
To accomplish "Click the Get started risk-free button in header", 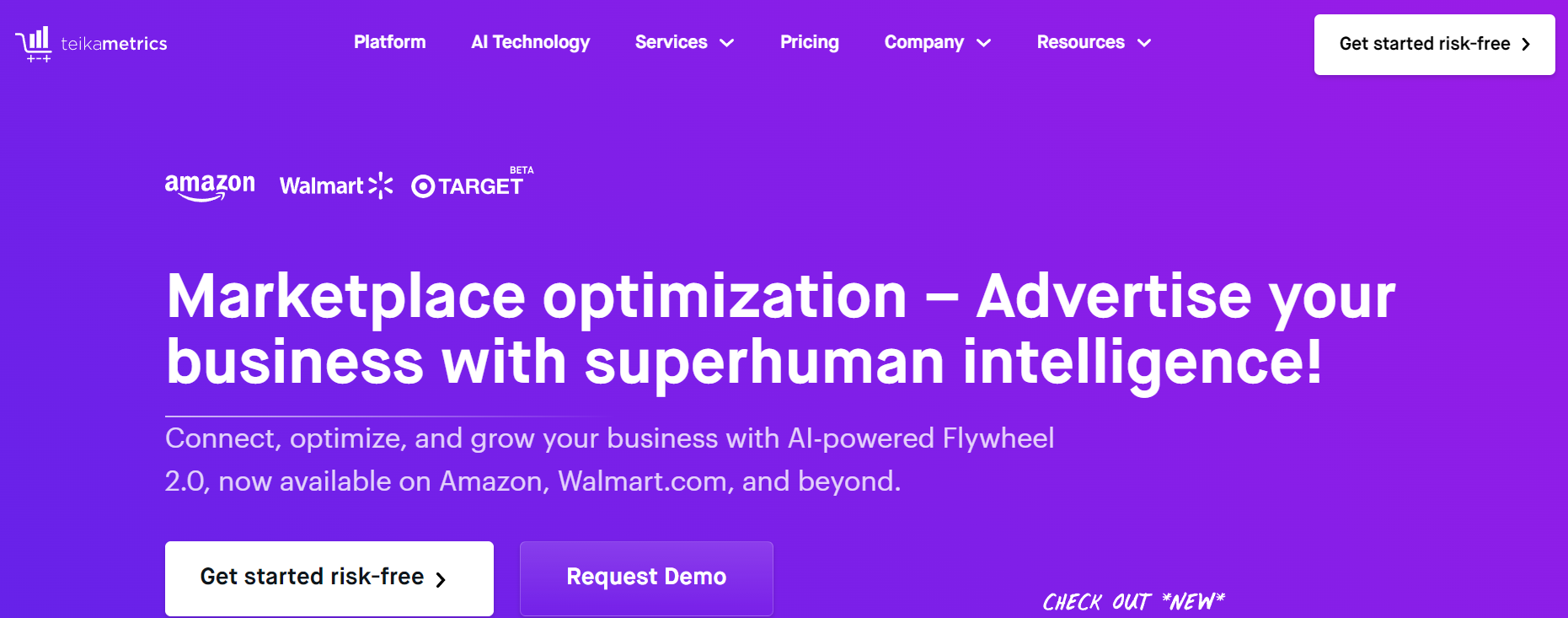I will (x=1434, y=45).
